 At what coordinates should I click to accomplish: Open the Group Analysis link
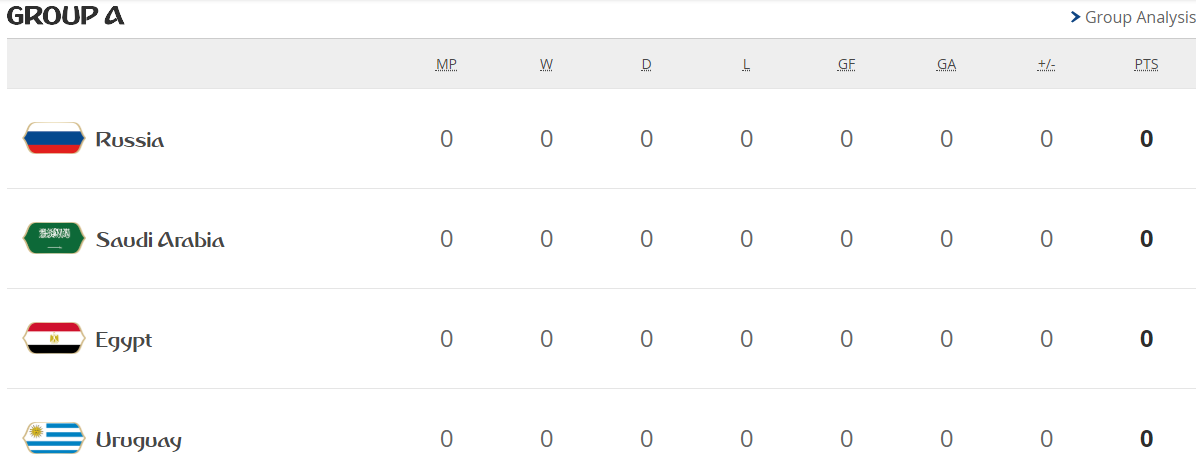[1140, 18]
